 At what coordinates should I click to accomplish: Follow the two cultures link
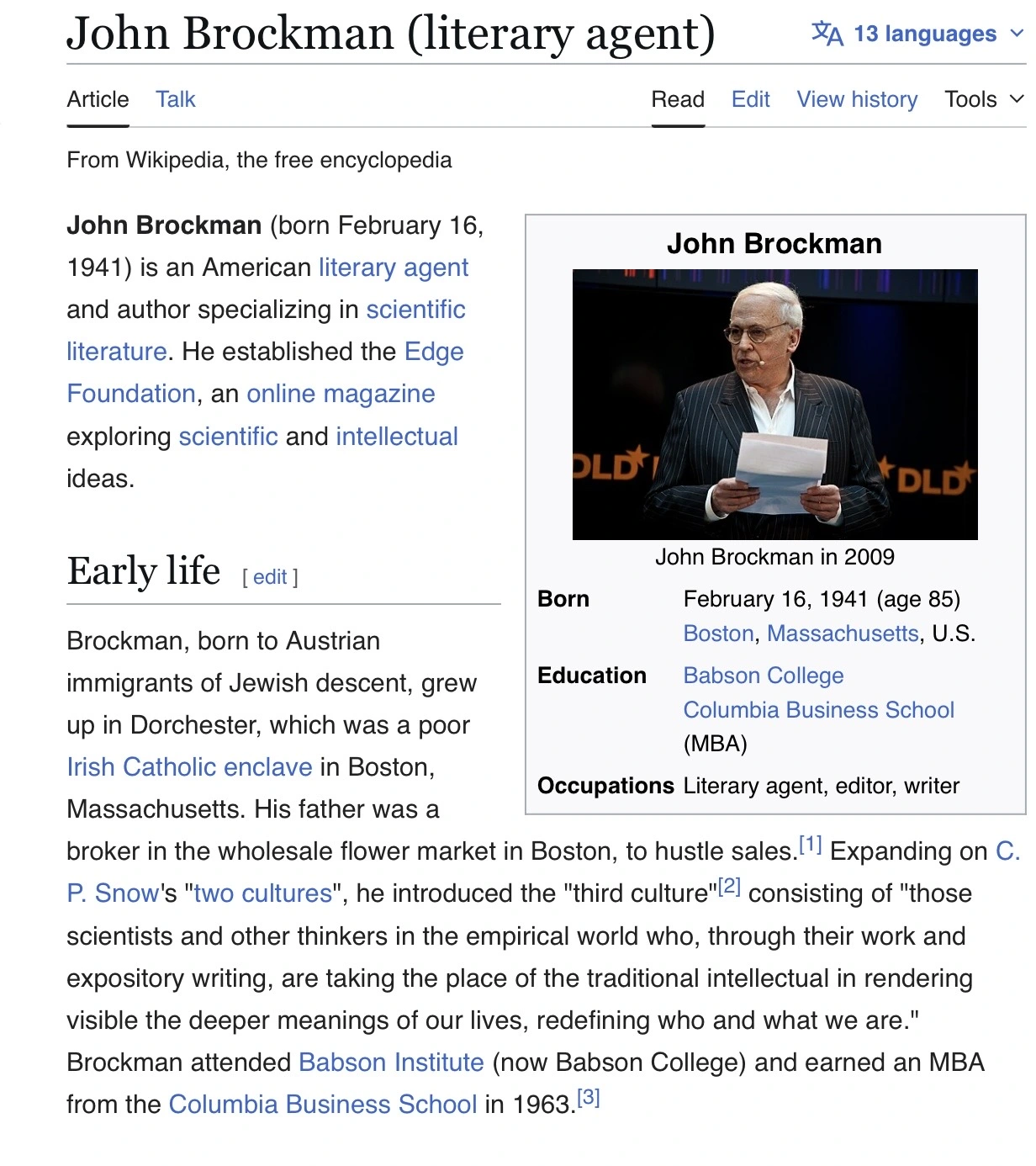tap(262, 893)
